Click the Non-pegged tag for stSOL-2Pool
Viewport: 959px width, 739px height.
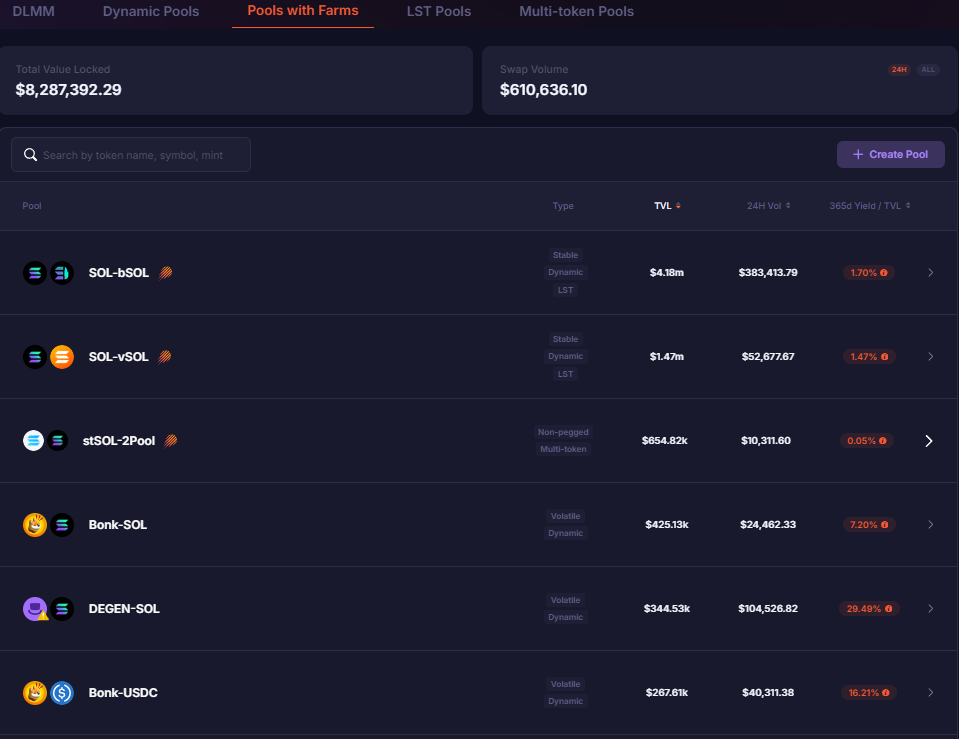563,432
